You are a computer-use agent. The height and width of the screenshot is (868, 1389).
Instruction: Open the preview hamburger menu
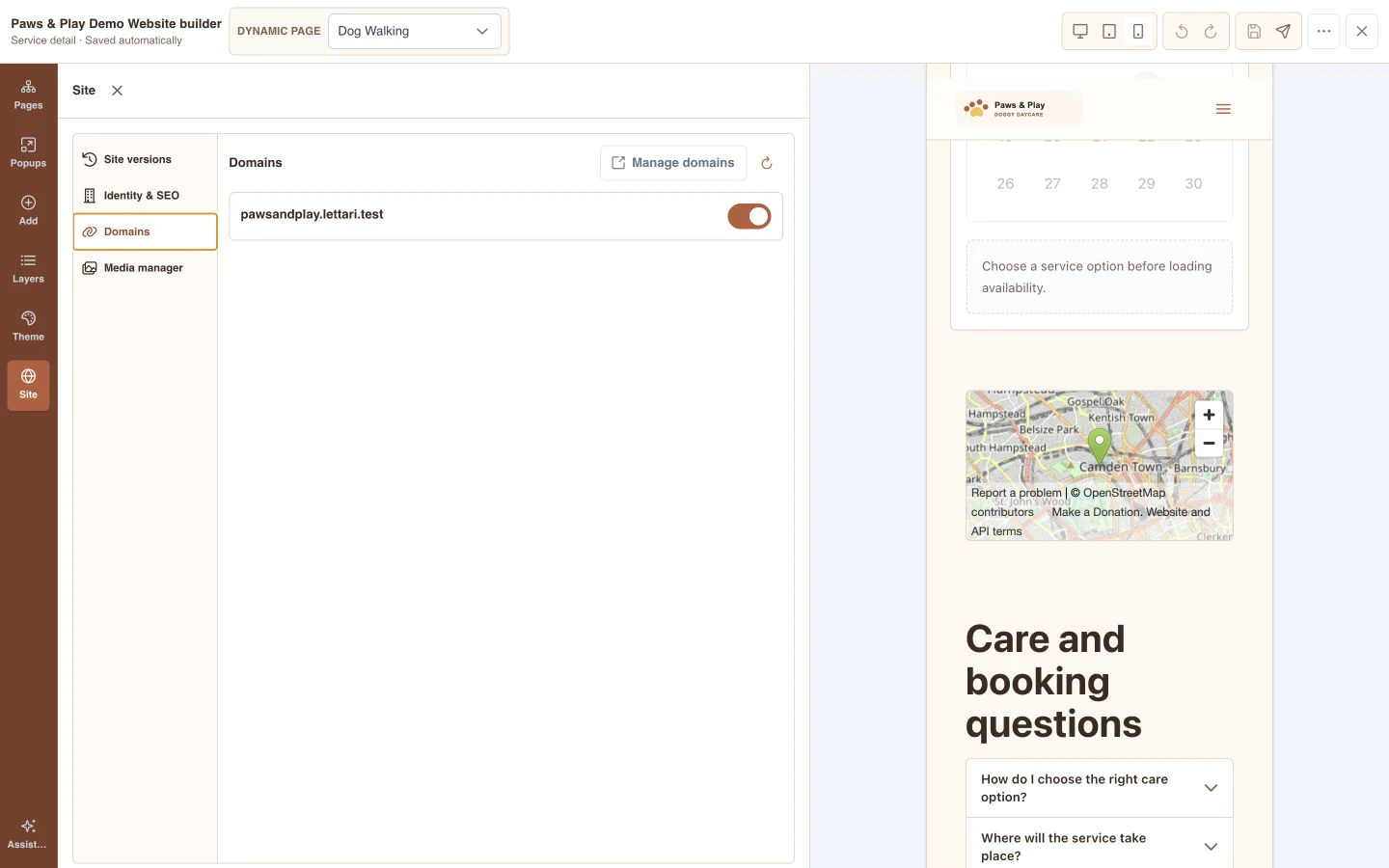pyautogui.click(x=1223, y=109)
